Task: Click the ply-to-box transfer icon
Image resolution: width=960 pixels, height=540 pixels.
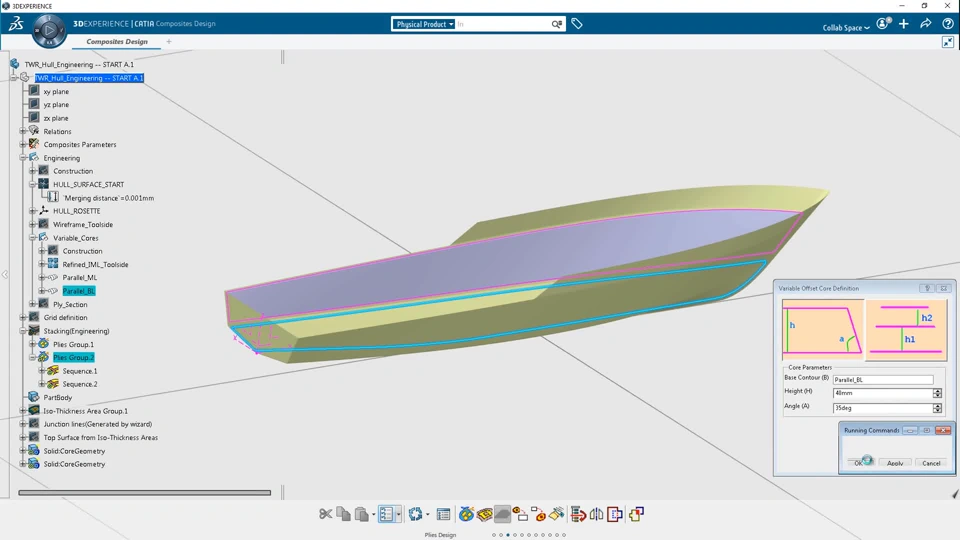Action: (x=520, y=514)
